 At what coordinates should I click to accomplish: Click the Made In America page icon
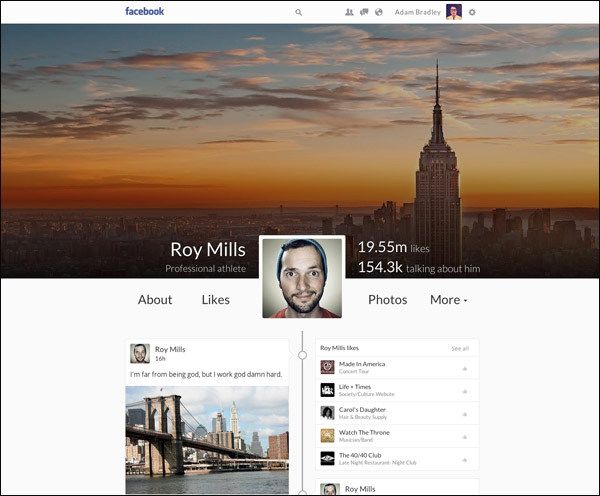(327, 367)
